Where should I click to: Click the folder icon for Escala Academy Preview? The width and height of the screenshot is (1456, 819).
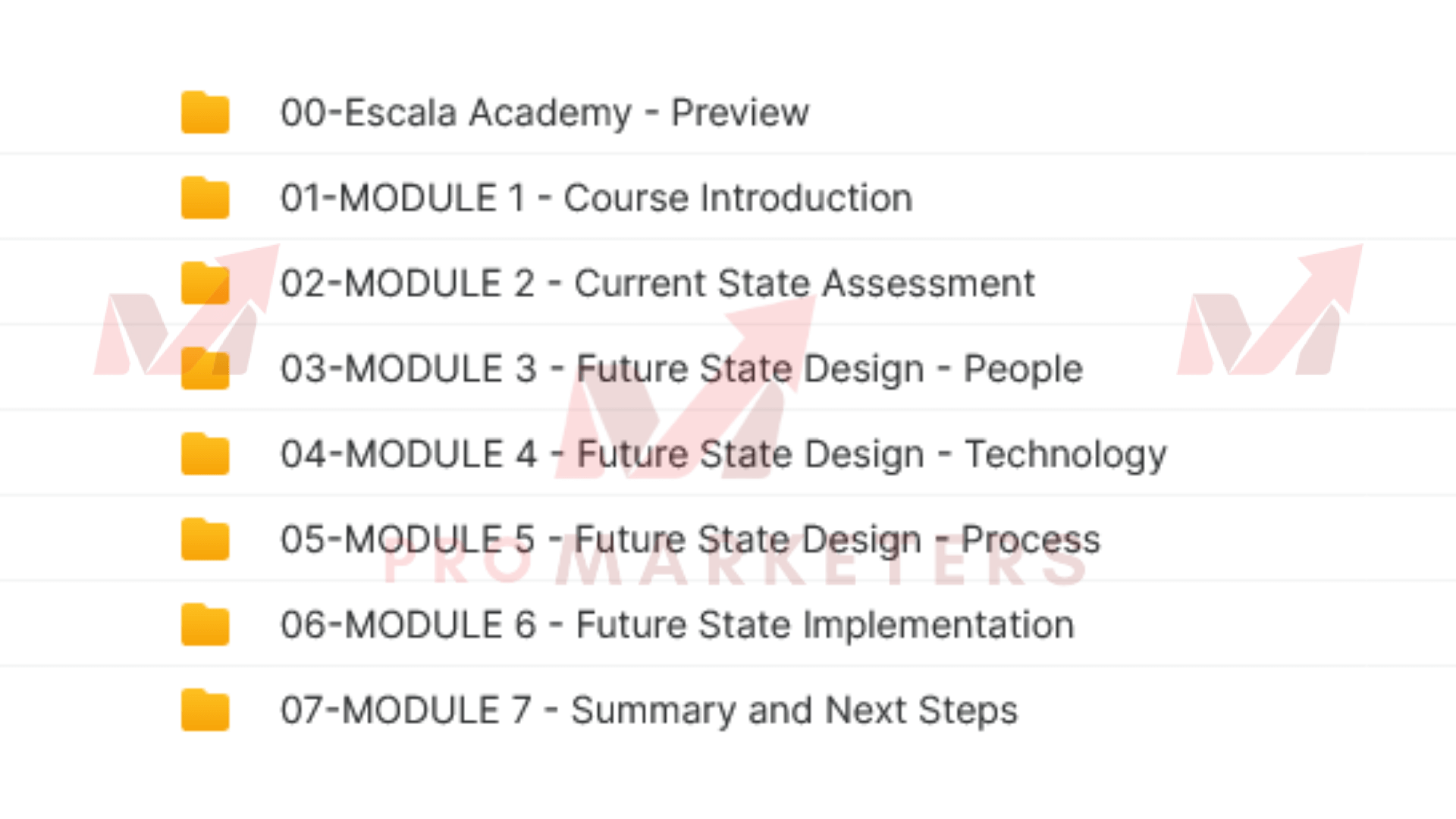(x=205, y=113)
